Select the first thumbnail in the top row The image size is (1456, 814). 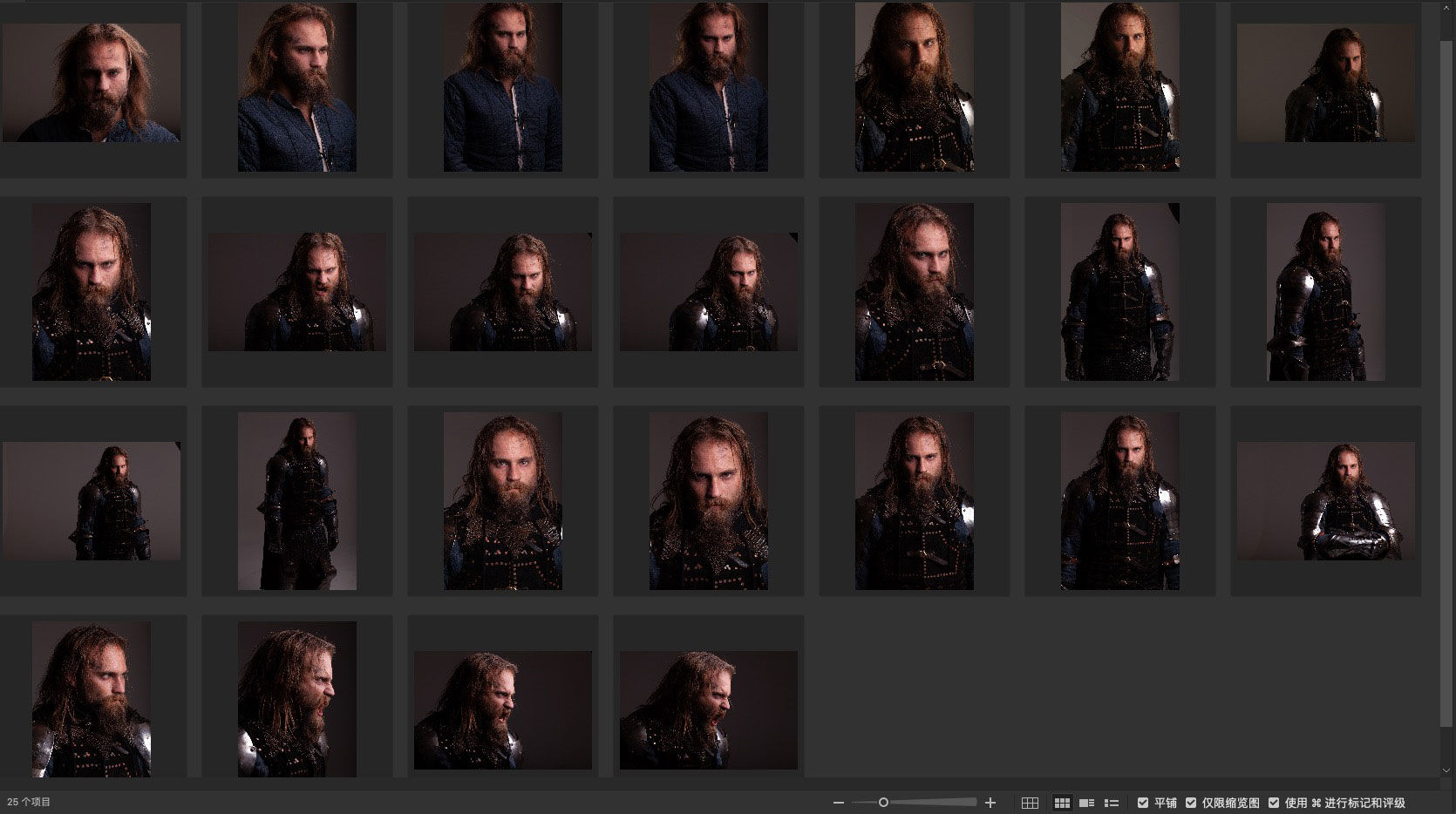(x=92, y=83)
